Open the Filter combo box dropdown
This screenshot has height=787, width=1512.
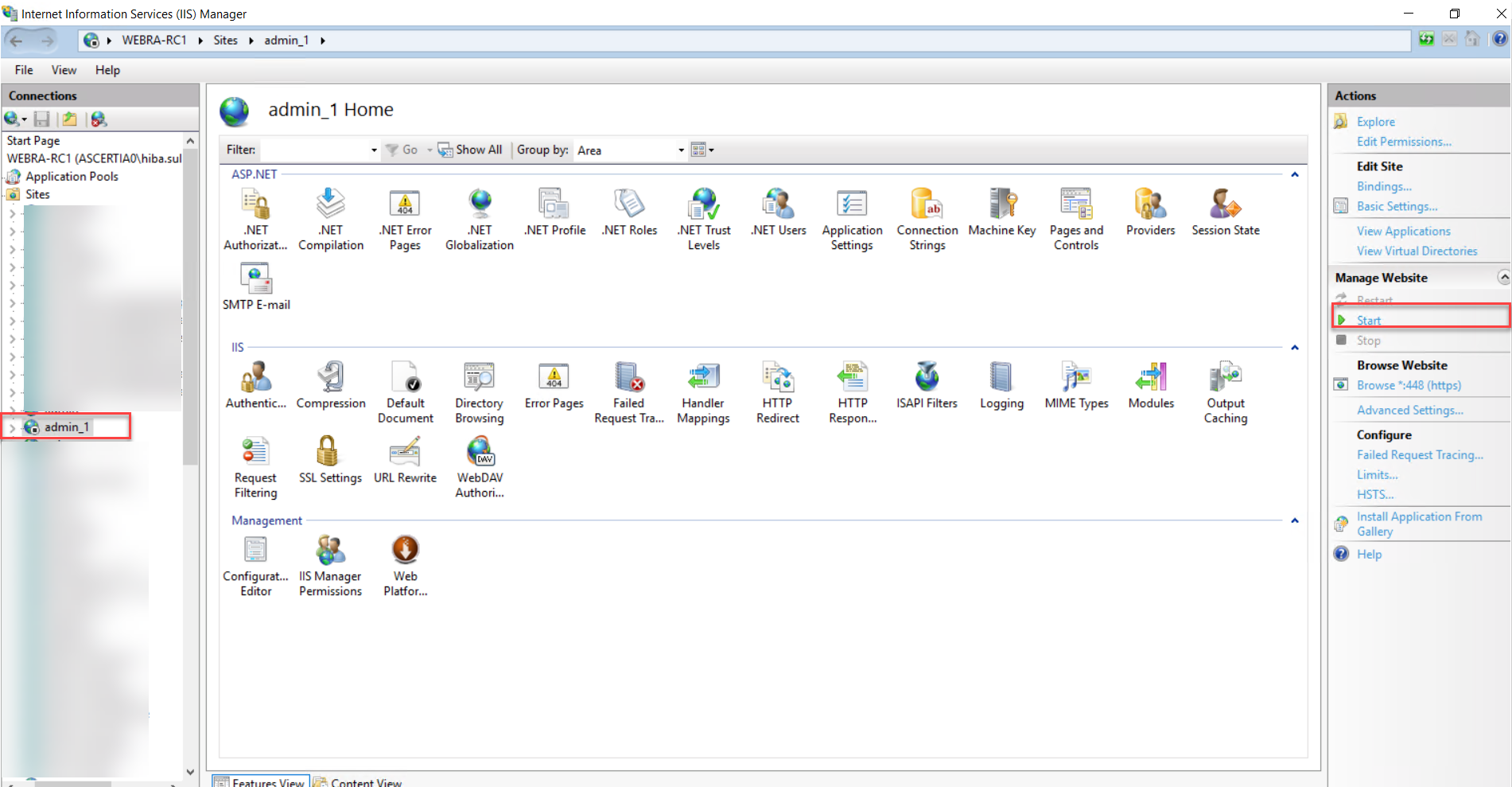click(374, 150)
